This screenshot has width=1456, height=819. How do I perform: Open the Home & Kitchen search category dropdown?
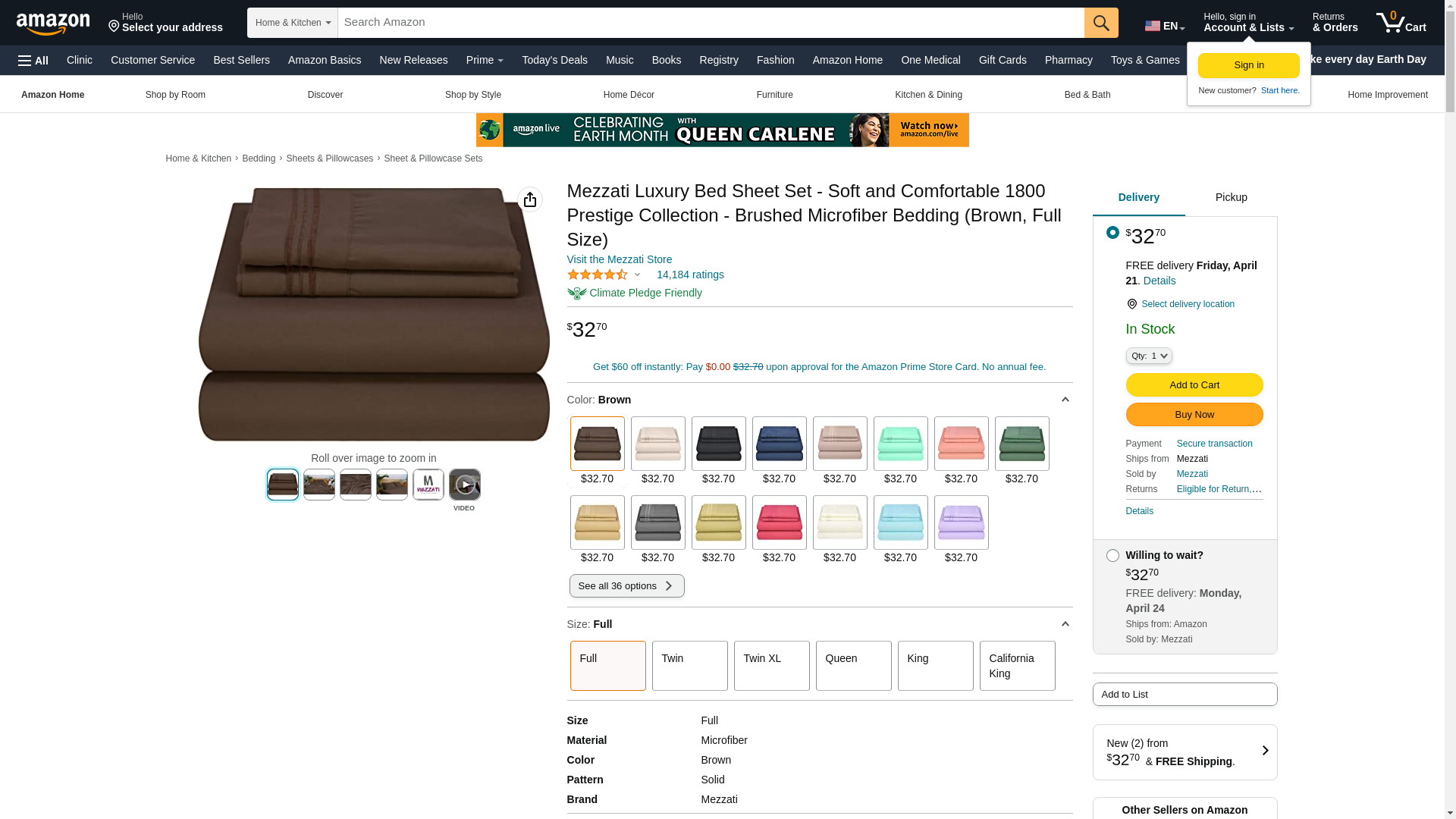(x=293, y=23)
